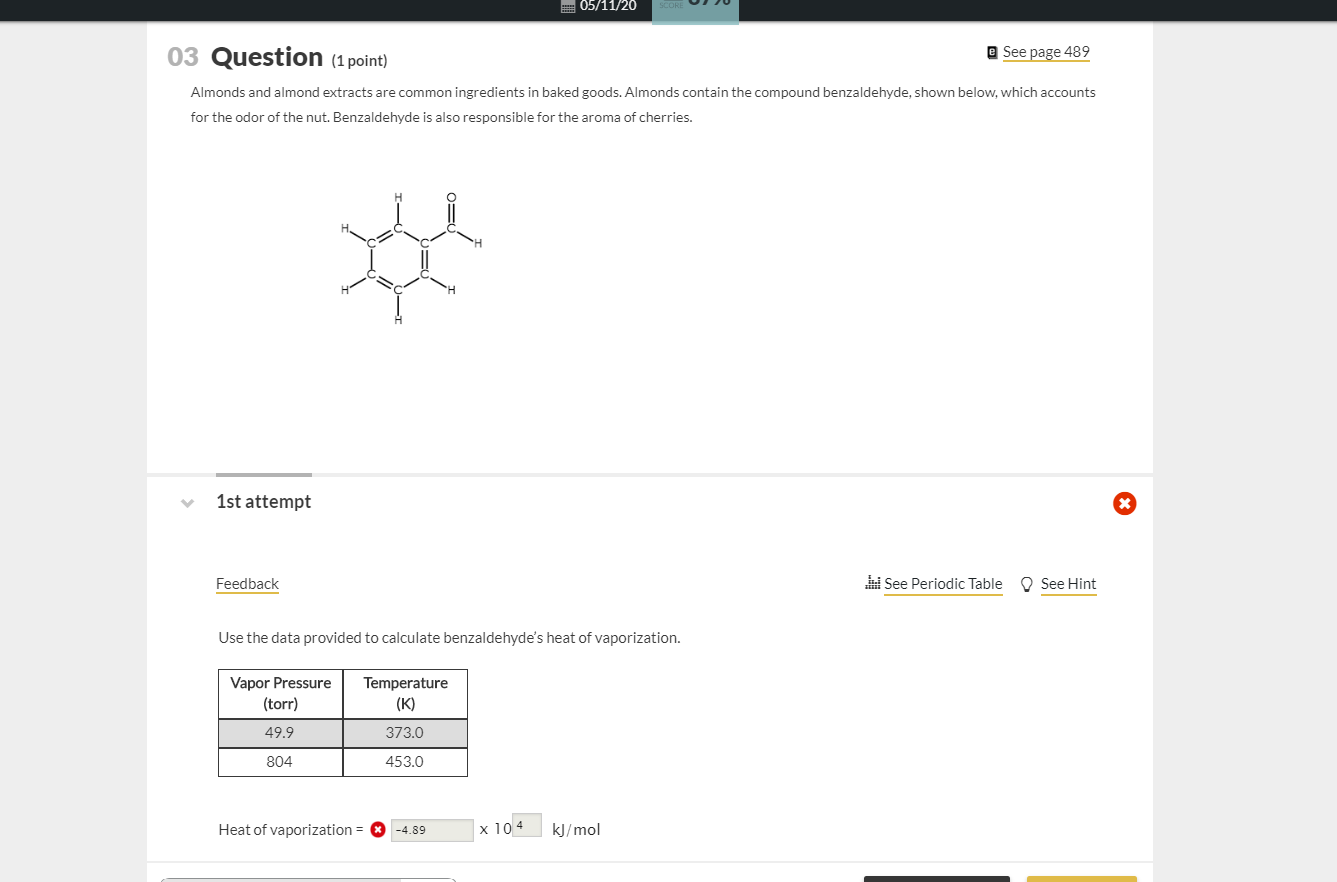The height and width of the screenshot is (882, 1337).
Task: Collapse the 1st attempt section chevron
Action: click(187, 503)
